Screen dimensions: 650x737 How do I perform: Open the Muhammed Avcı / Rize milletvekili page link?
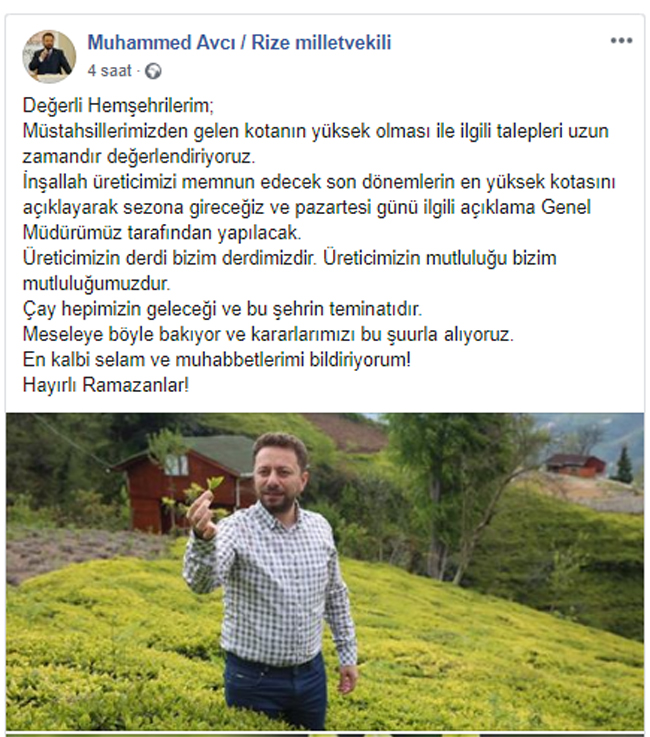[239, 42]
